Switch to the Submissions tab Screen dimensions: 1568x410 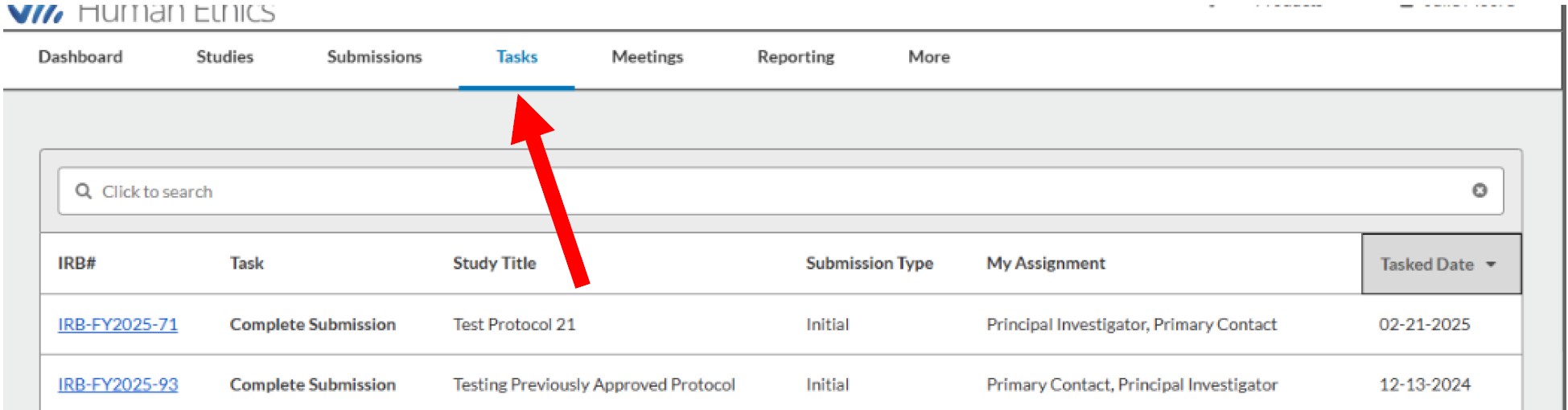pyautogui.click(x=374, y=57)
